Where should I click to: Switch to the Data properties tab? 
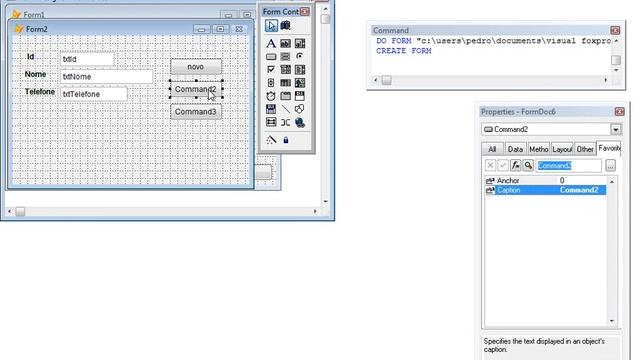tap(515, 149)
